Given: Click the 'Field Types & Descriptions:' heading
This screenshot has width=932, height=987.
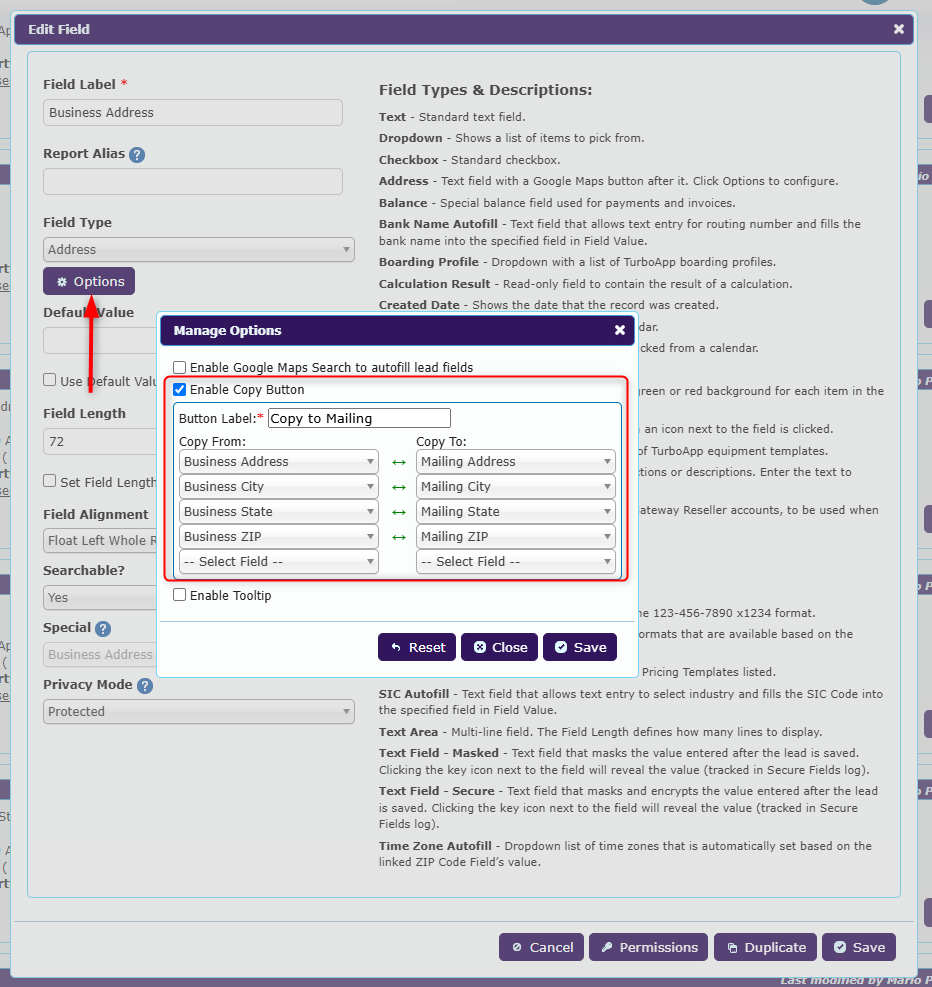Looking at the screenshot, I should click(485, 90).
